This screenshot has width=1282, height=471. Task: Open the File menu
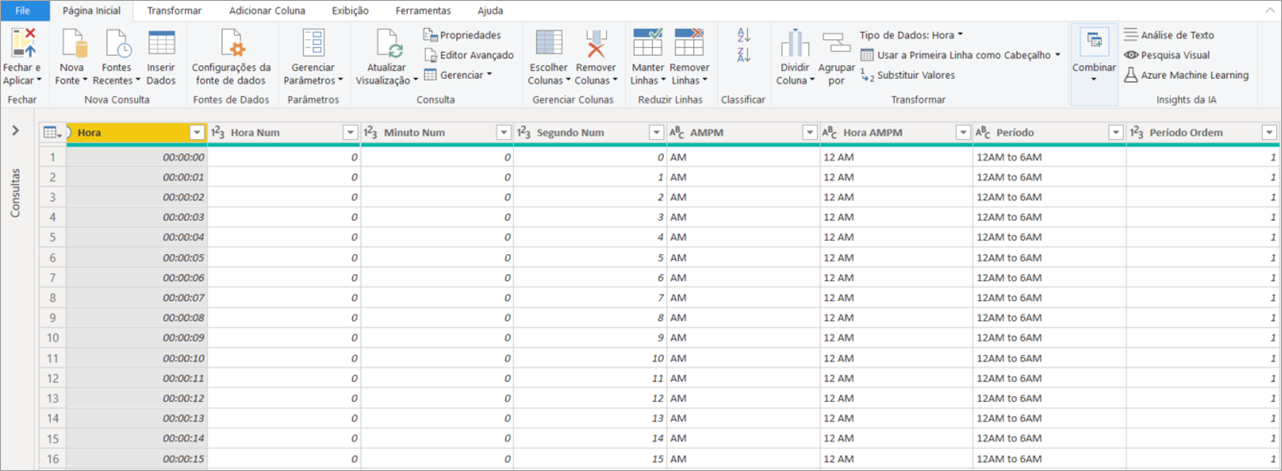coord(23,11)
